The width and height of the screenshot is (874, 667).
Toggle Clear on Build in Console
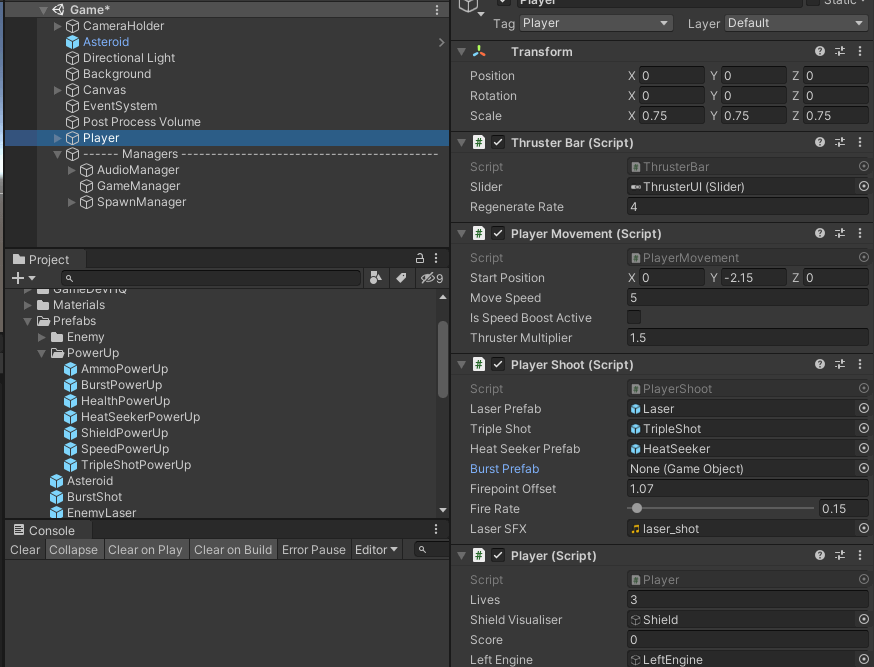click(233, 549)
